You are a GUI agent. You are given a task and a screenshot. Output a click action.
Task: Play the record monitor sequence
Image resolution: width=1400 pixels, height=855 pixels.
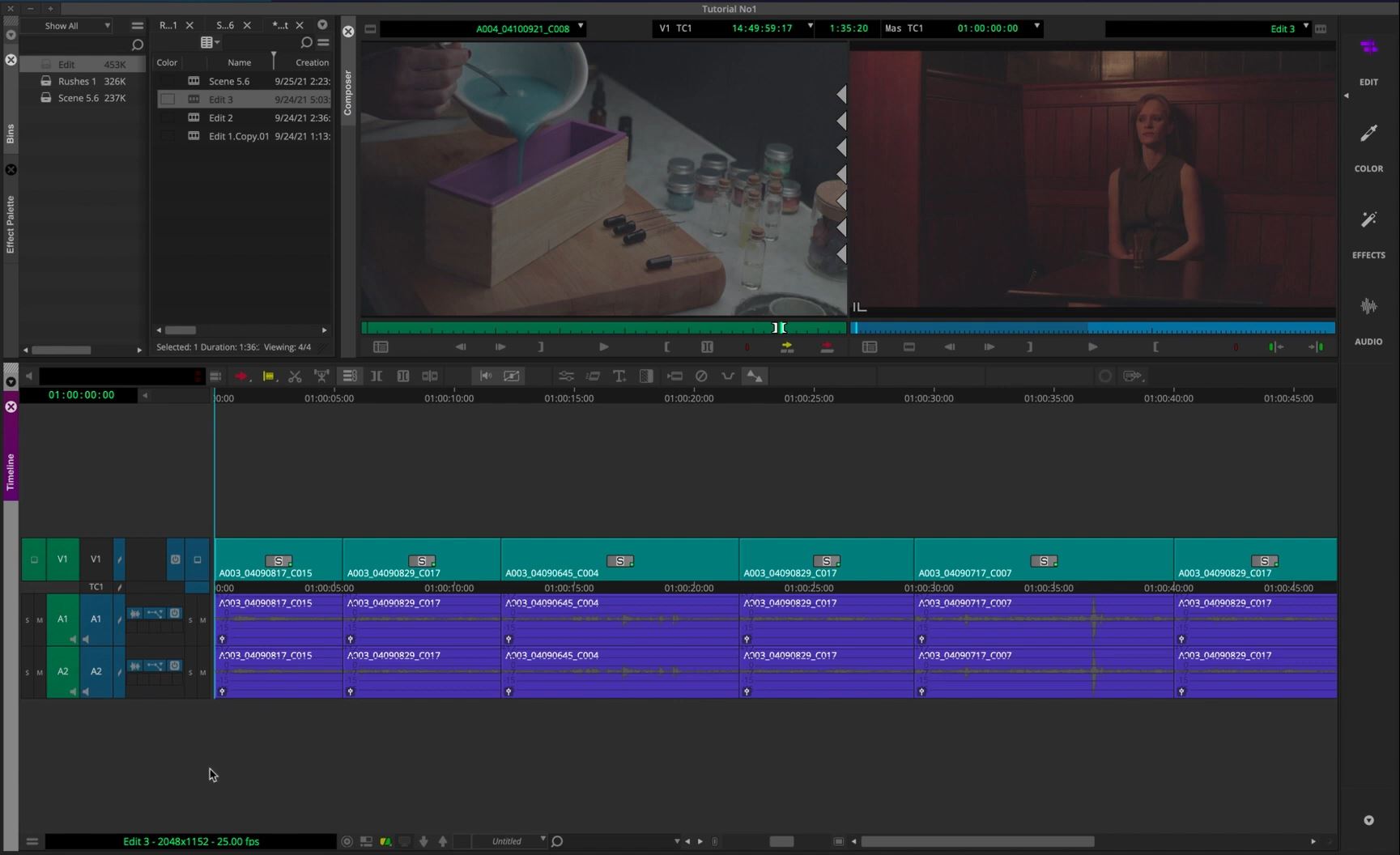coord(1092,347)
